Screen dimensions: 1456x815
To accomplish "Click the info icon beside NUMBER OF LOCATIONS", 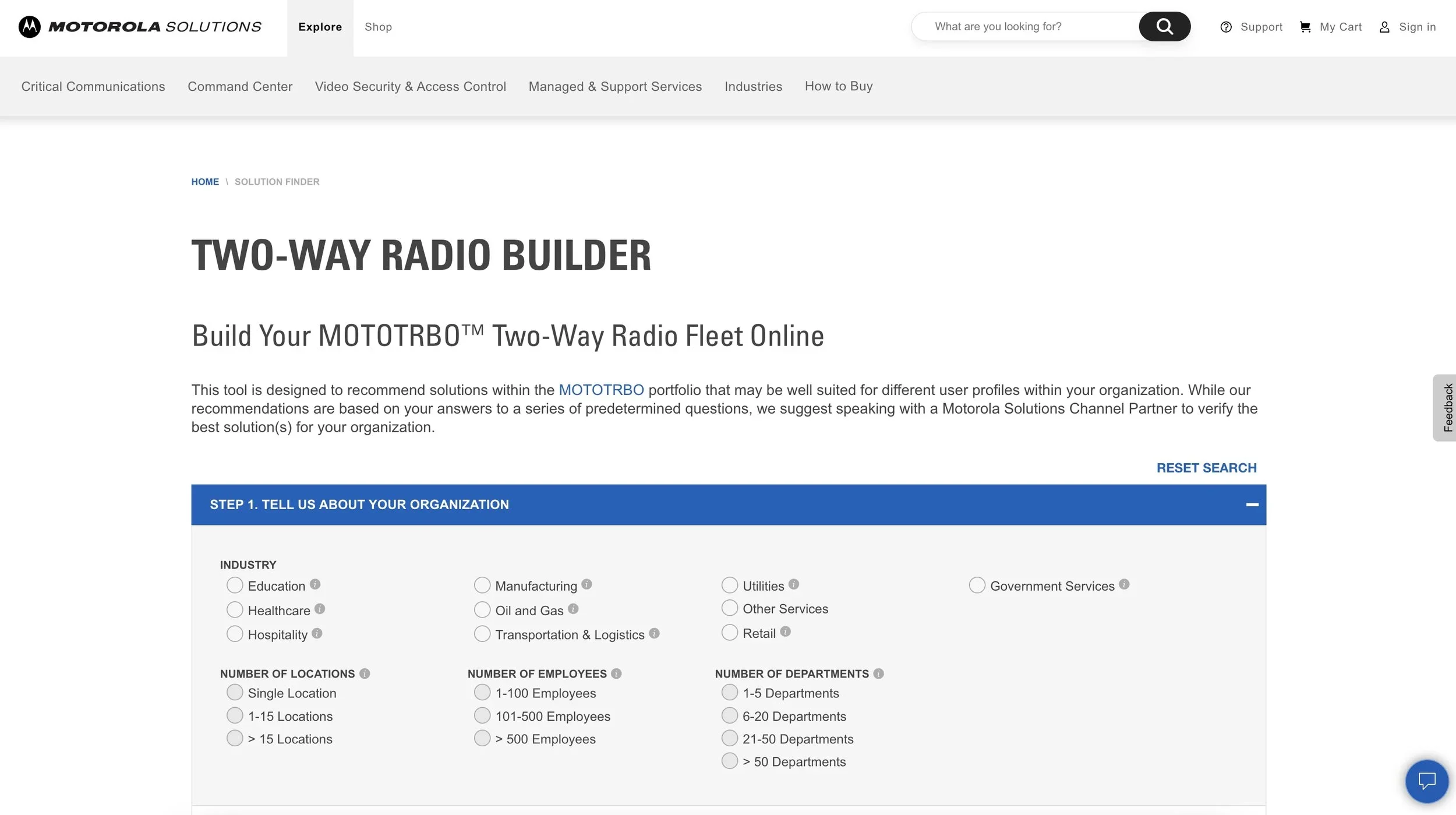I will pyautogui.click(x=365, y=673).
